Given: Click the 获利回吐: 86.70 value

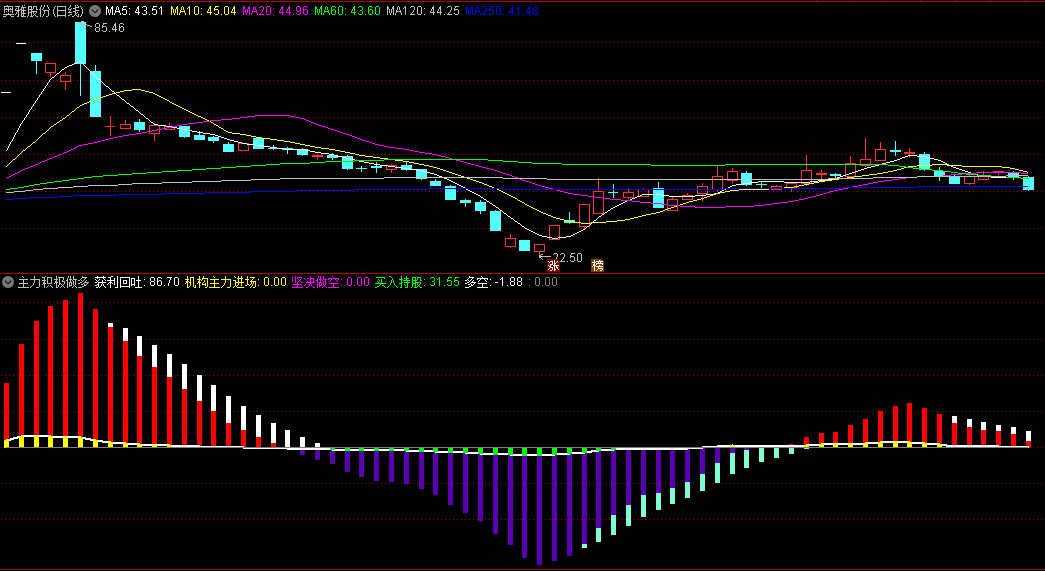Looking at the screenshot, I should (137, 282).
